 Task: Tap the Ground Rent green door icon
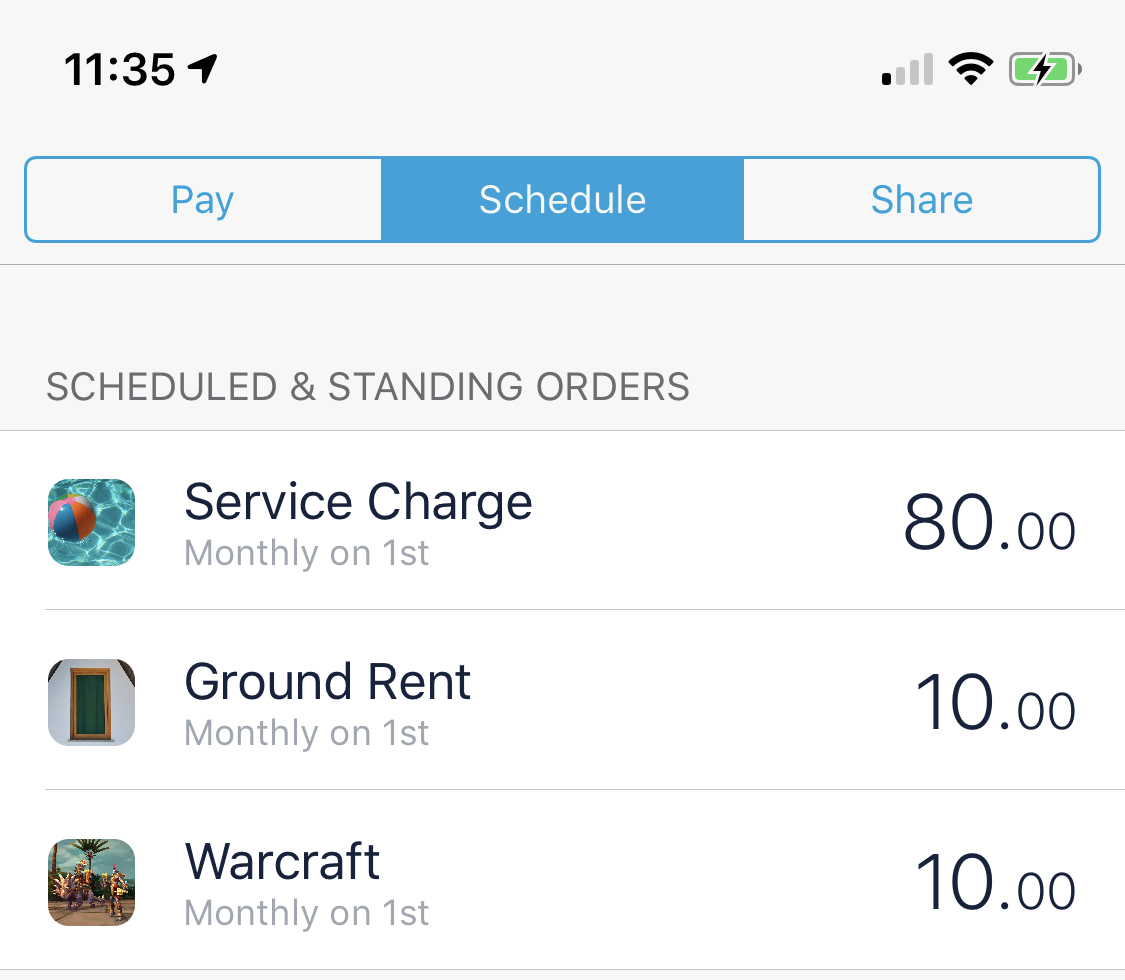[91, 702]
